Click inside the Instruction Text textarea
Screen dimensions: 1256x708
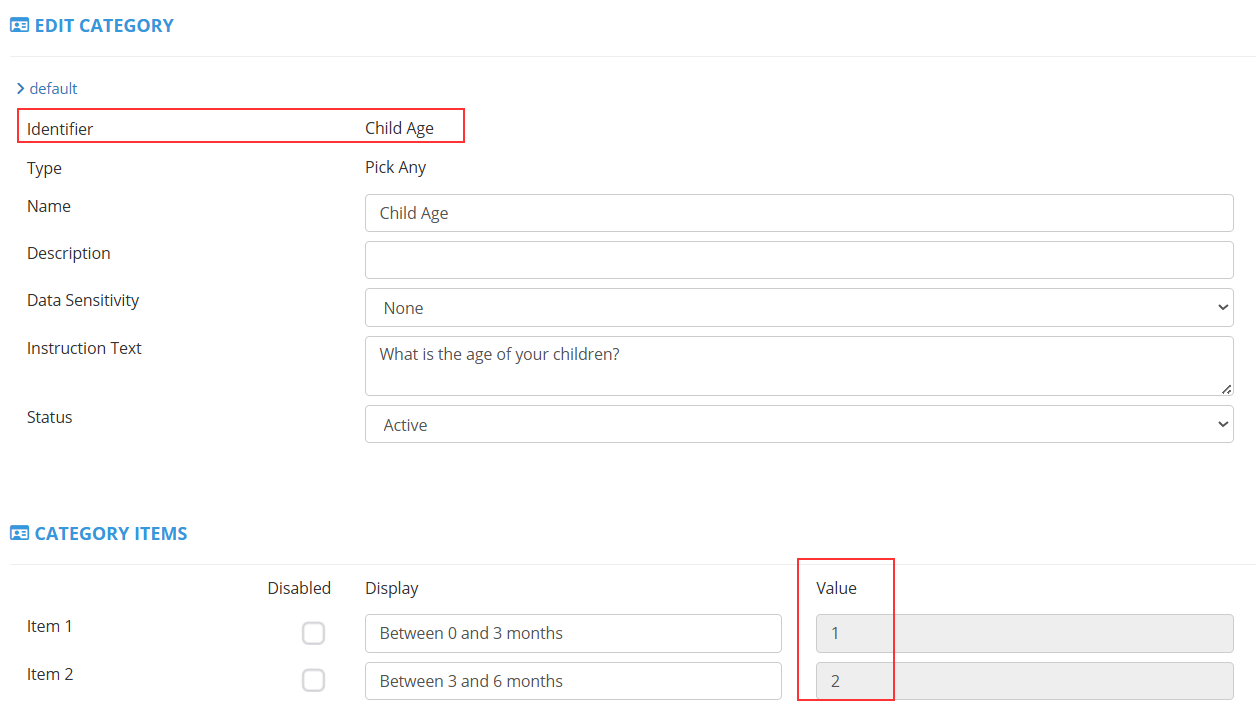coord(798,366)
